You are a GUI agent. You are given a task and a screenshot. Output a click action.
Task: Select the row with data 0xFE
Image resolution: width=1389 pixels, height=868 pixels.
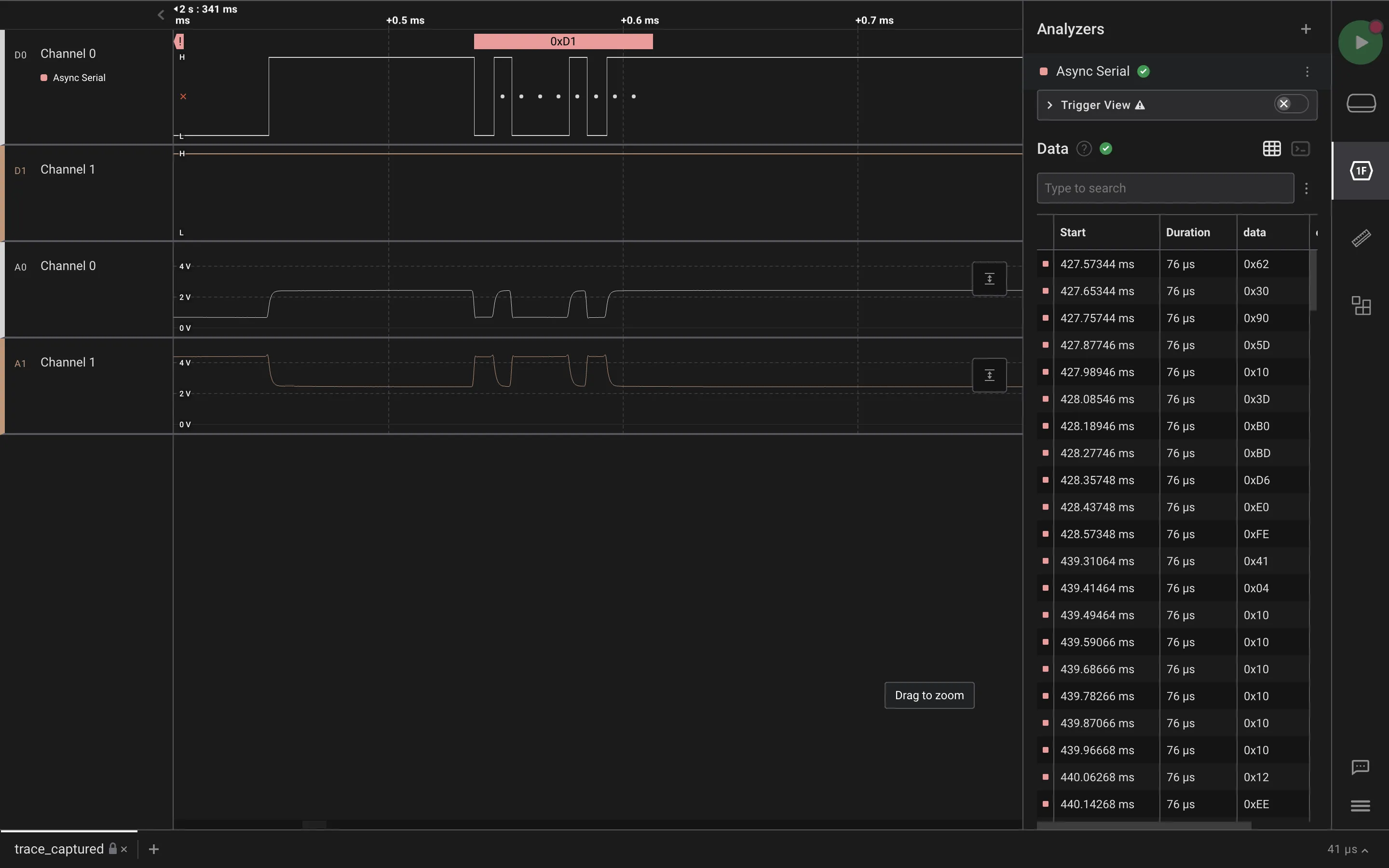(1173, 534)
